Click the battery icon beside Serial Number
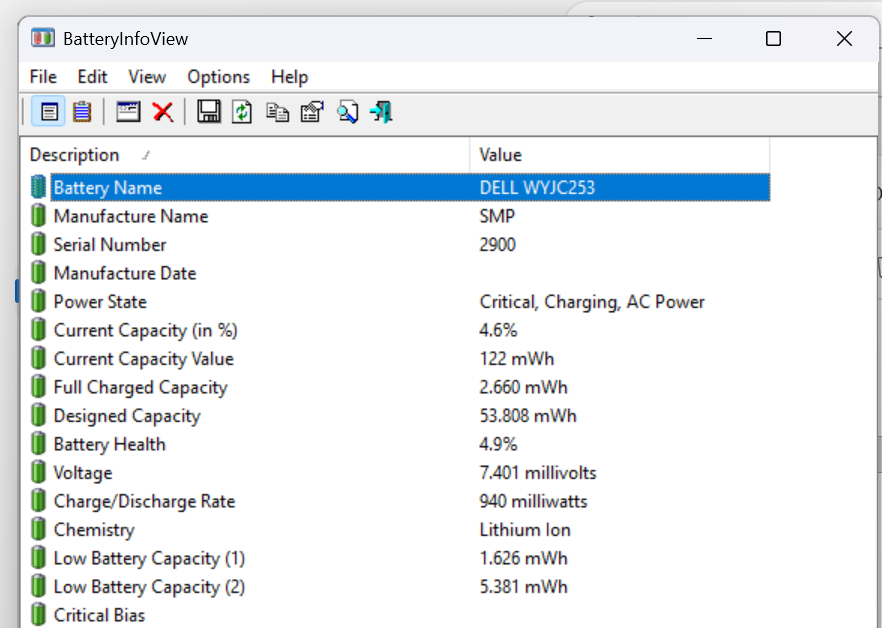This screenshot has width=882, height=628. tap(38, 244)
